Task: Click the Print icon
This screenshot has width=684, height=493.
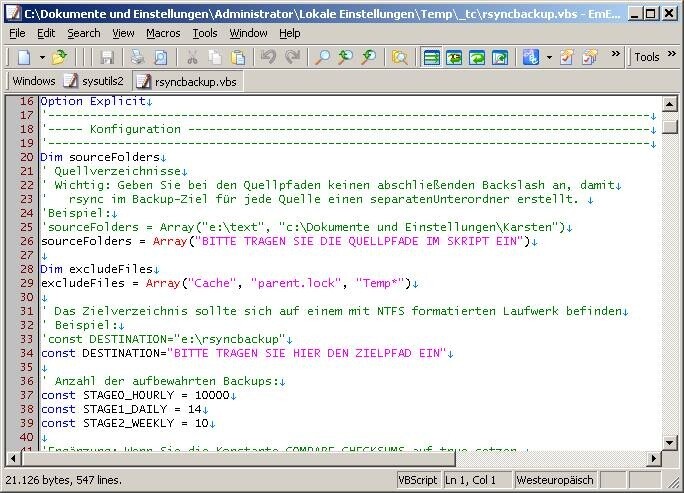Action: tap(138, 57)
